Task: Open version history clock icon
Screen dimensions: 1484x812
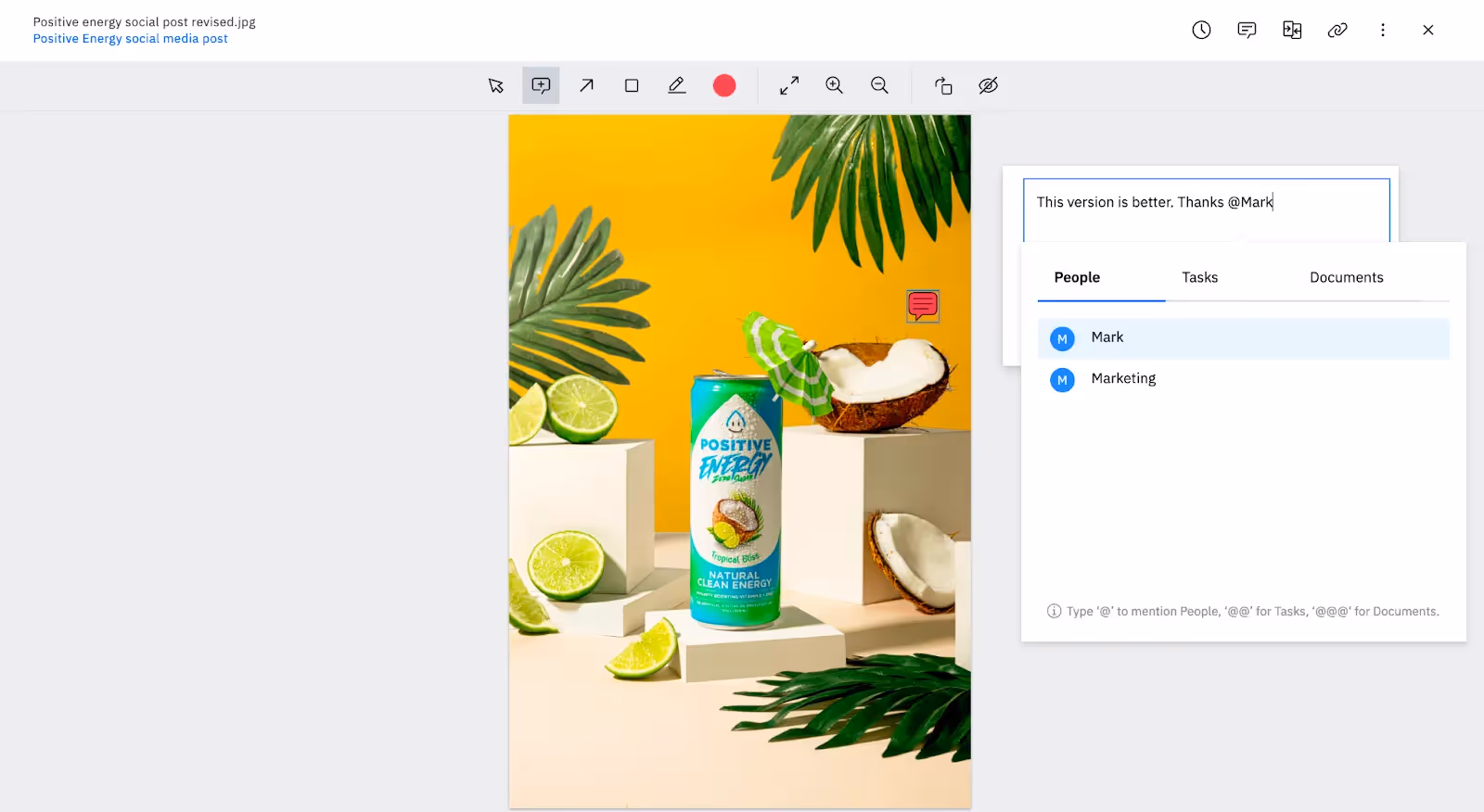Action: (x=1201, y=30)
